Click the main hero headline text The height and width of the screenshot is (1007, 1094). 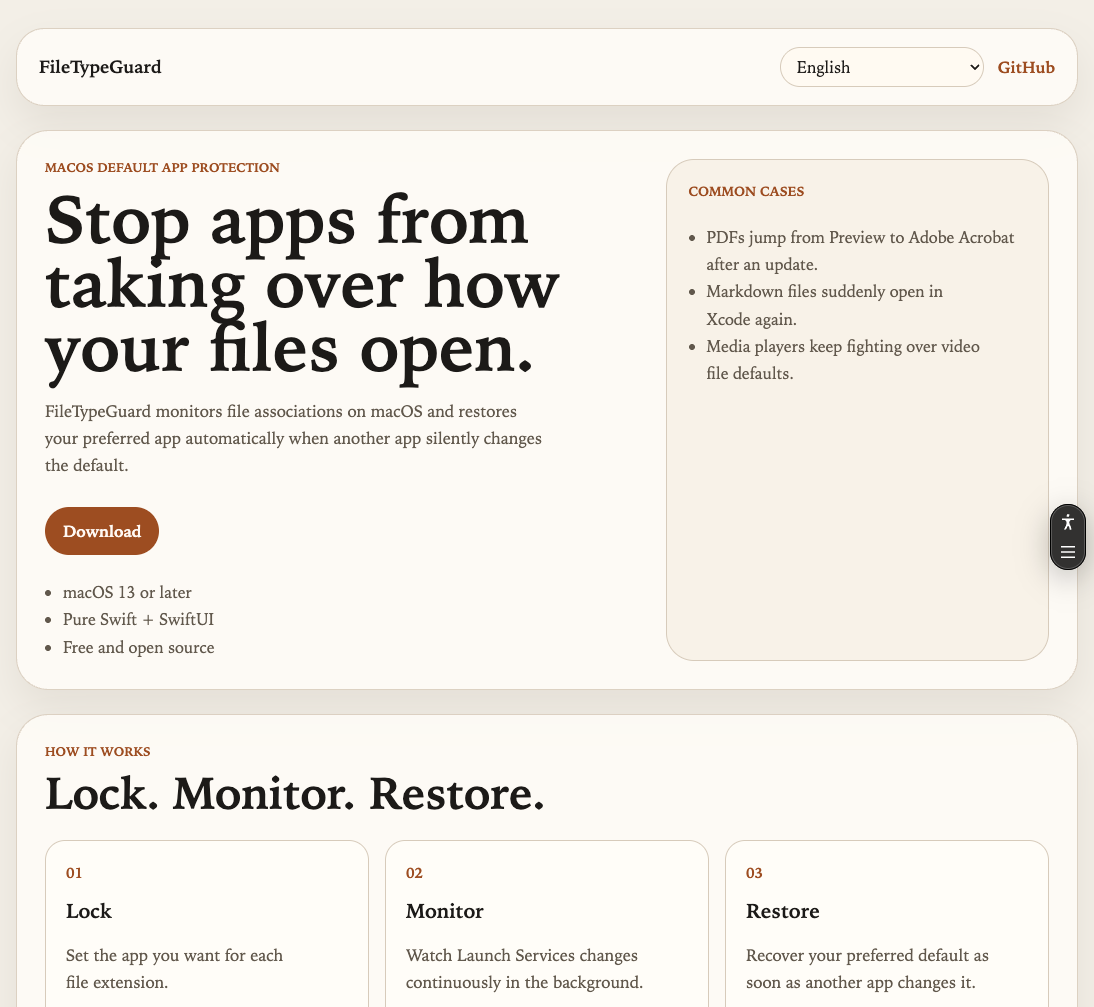pos(301,287)
